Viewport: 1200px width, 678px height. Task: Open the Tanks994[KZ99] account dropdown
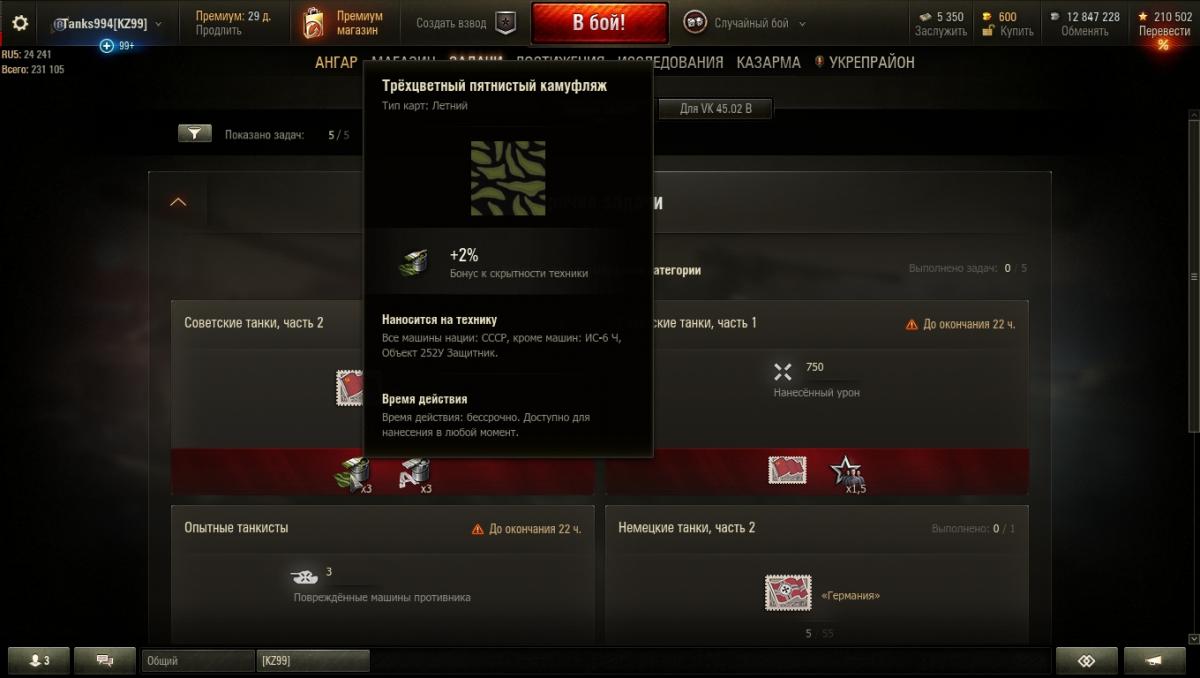106,23
